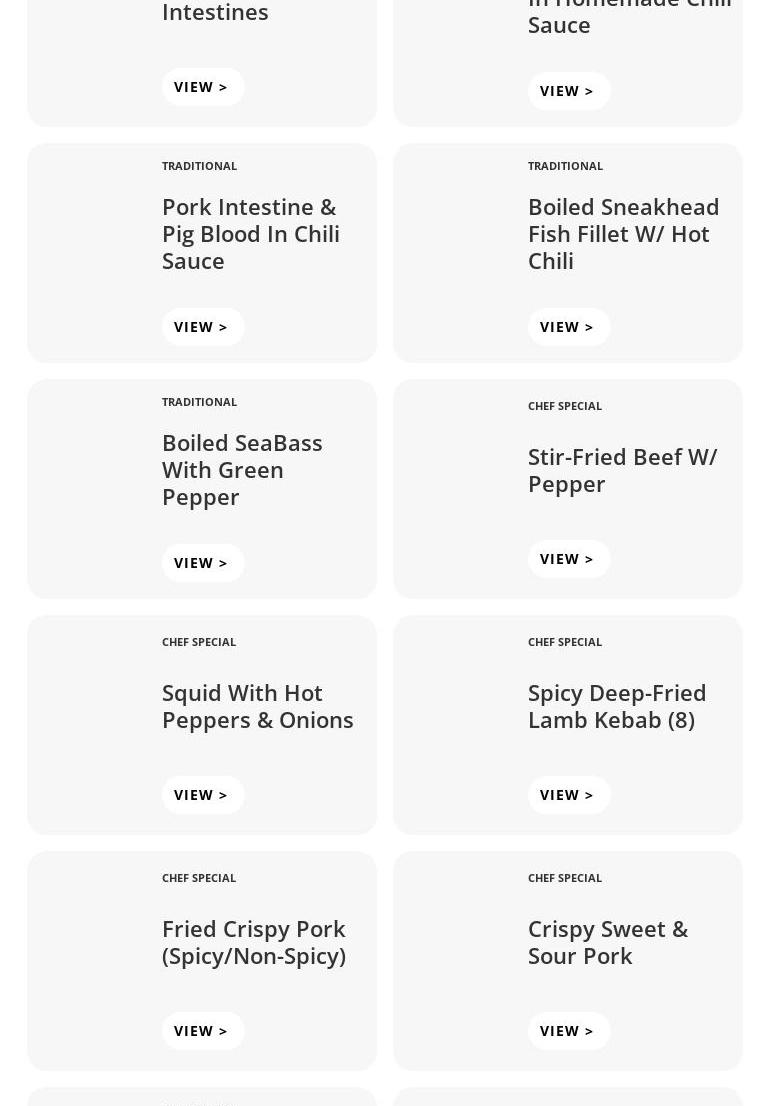Click View button in Homemade Chili Sauce card

(x=568, y=91)
